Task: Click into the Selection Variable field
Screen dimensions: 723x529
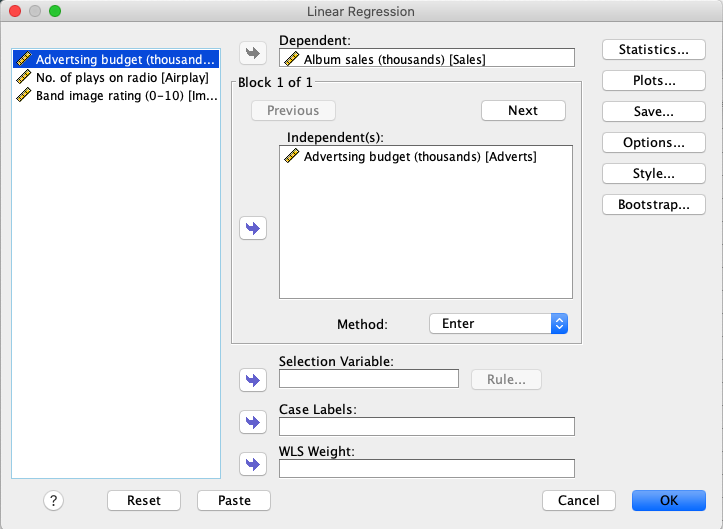Action: click(369, 379)
